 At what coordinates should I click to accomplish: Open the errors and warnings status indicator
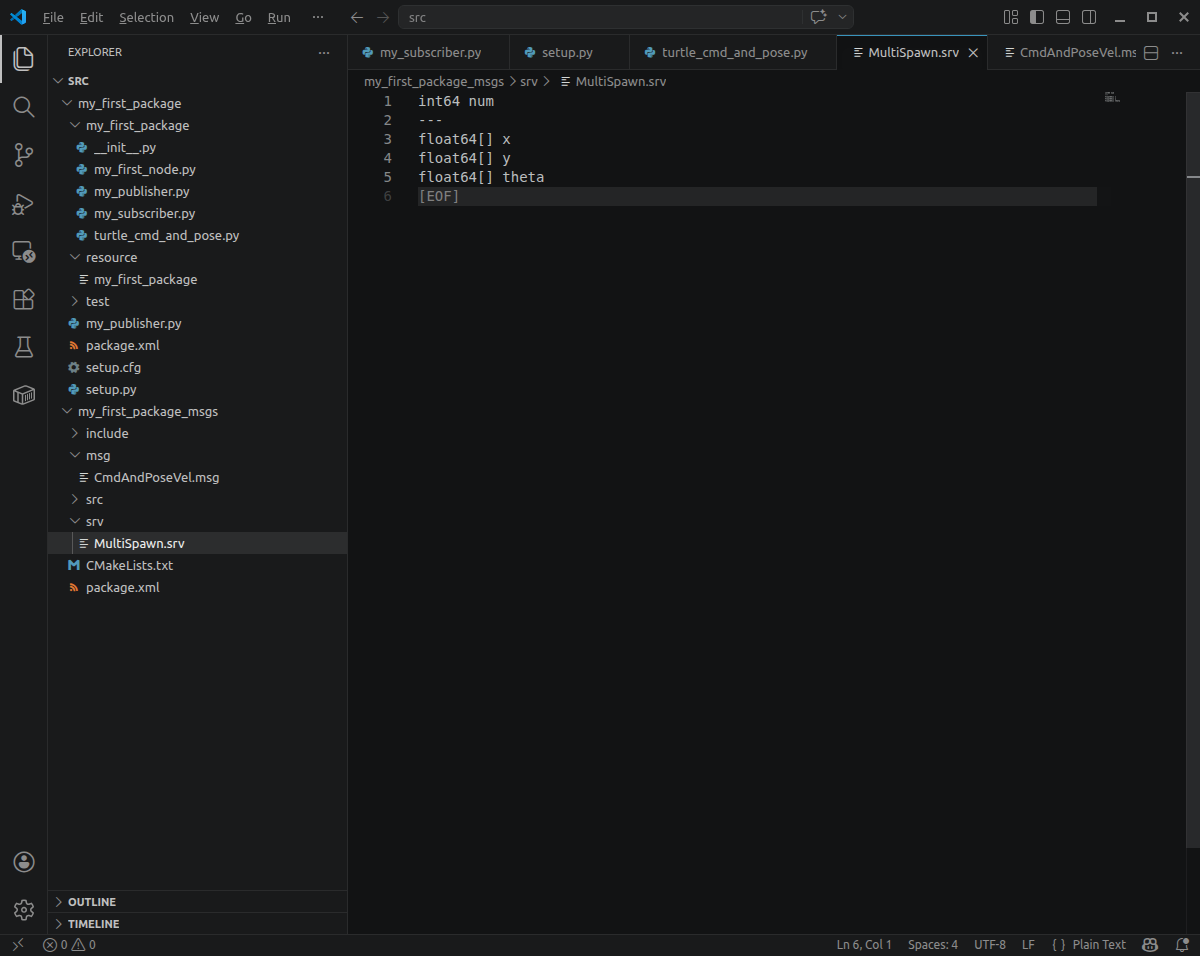pos(69,944)
